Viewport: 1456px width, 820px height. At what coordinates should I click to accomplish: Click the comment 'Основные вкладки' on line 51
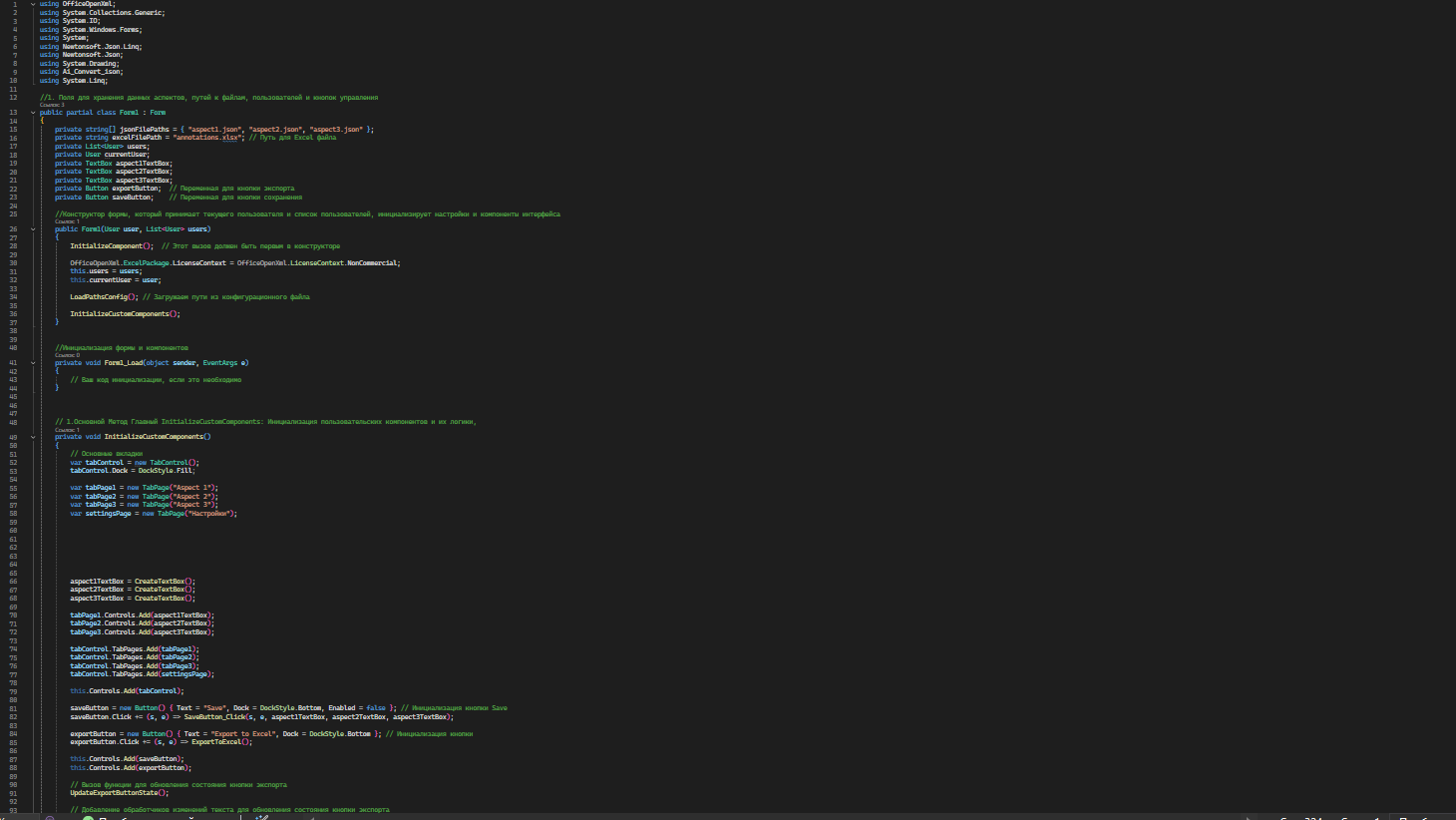[112, 454]
